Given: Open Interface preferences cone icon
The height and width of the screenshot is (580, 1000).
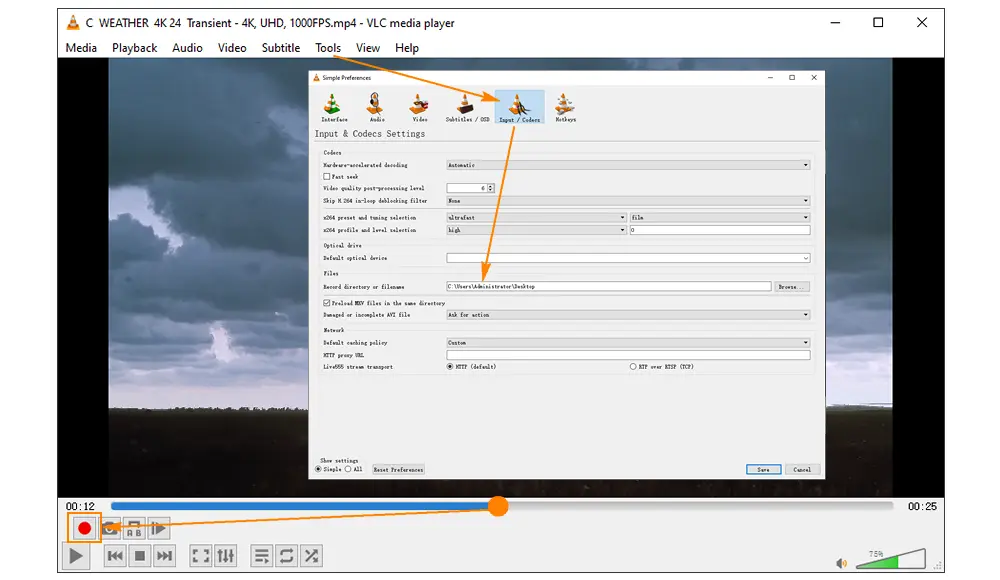Looking at the screenshot, I should (334, 107).
